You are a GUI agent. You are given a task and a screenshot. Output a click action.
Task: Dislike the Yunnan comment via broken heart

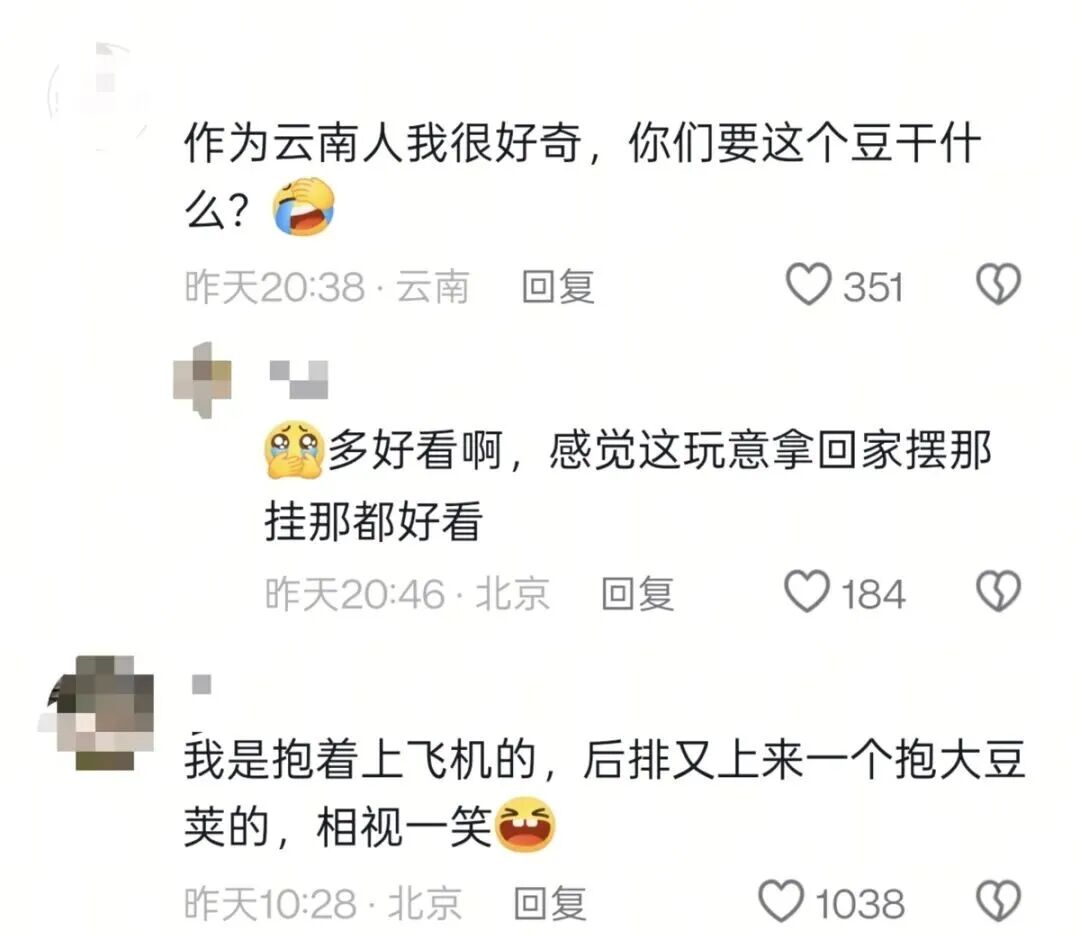pyautogui.click(x=998, y=285)
